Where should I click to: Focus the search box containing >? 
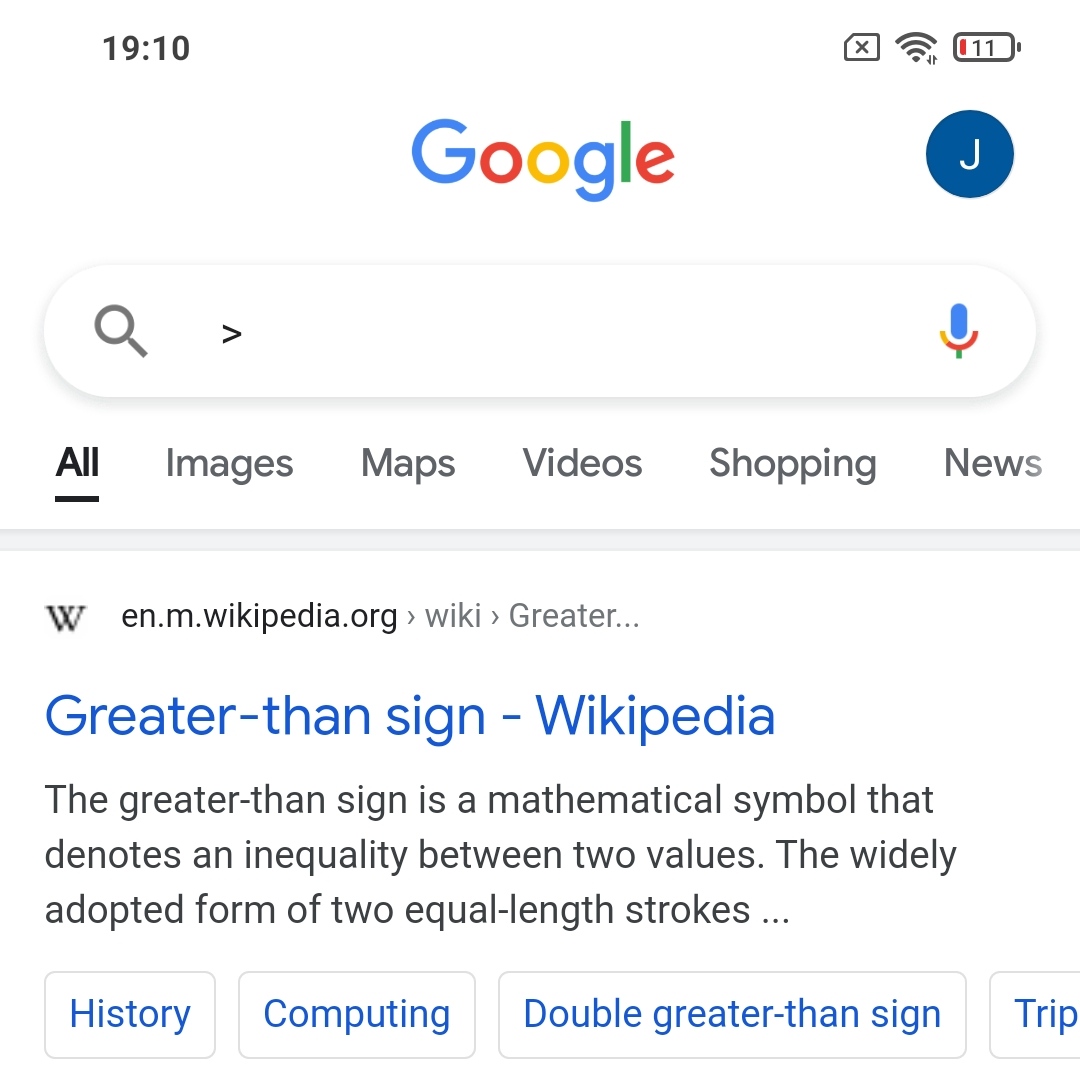pyautogui.click(x=540, y=331)
